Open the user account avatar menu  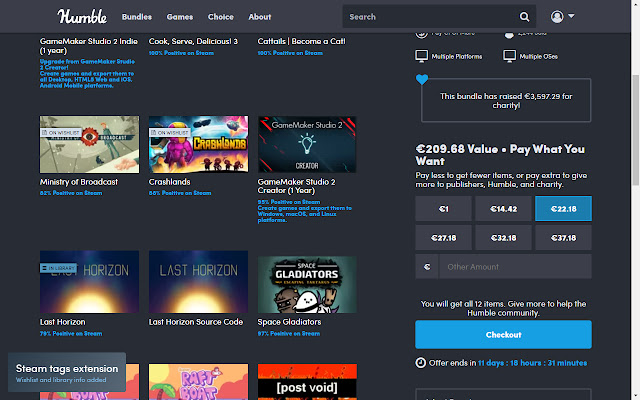562,16
